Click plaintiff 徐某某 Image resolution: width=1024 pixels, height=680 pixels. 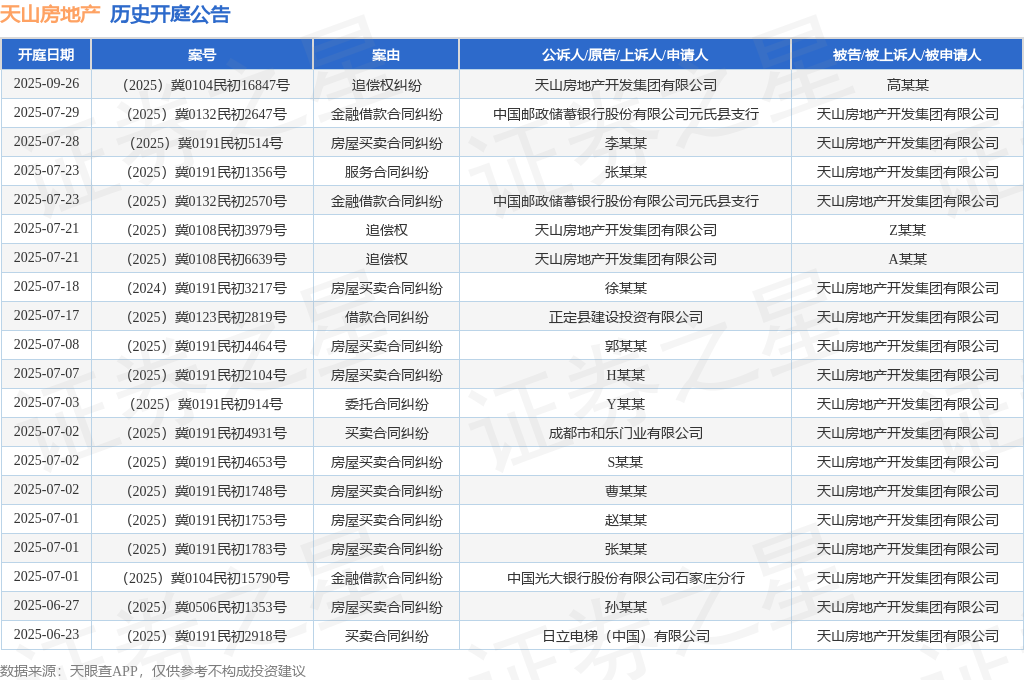click(626, 288)
